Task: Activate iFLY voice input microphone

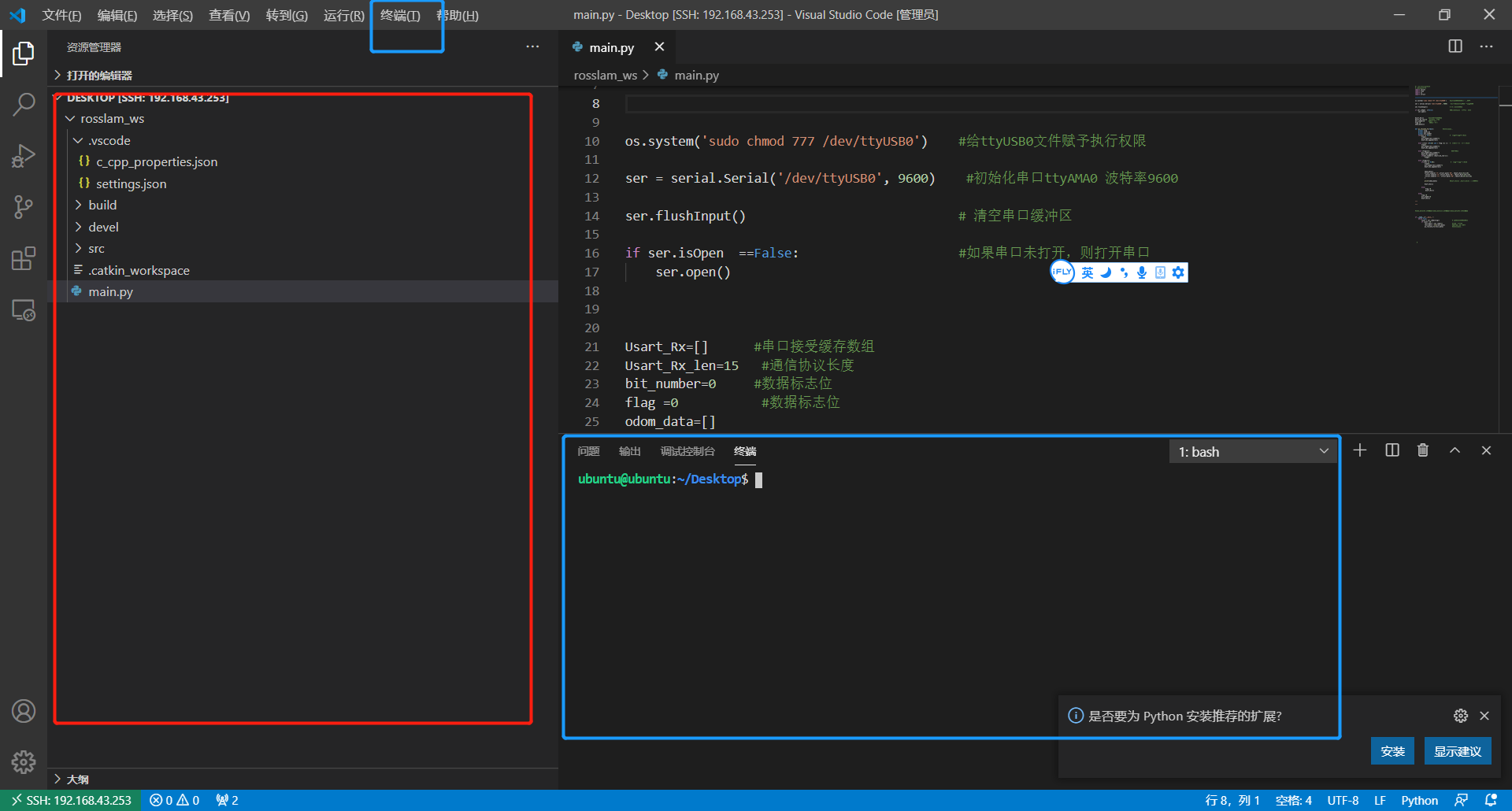Action: click(1142, 272)
